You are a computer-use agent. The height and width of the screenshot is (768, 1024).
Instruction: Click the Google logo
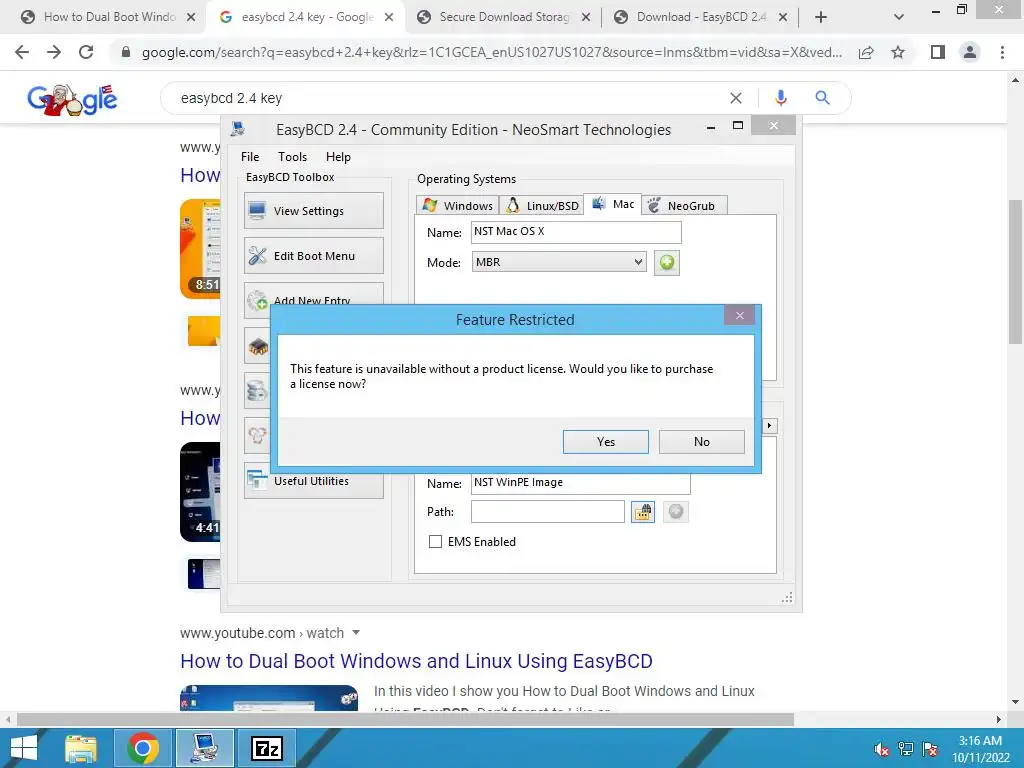[x=72, y=99]
